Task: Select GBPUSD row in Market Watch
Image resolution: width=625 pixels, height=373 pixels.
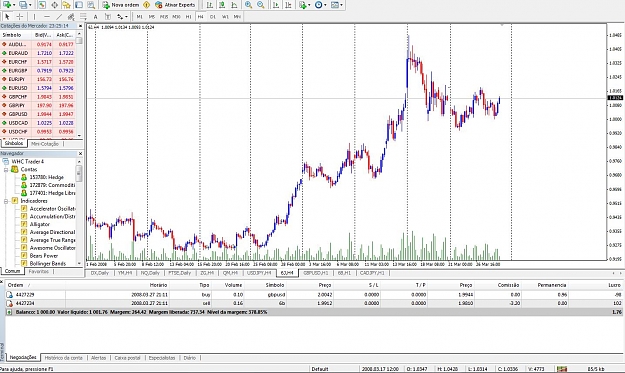Action: pos(38,114)
